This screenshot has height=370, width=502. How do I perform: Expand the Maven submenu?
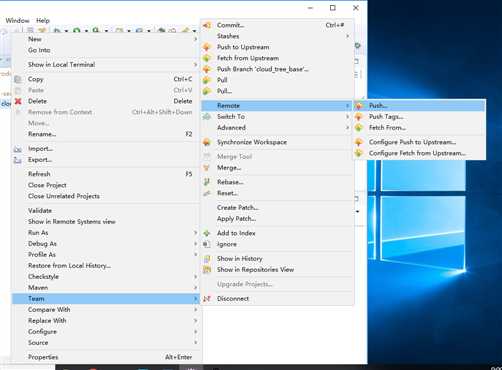tap(196, 288)
